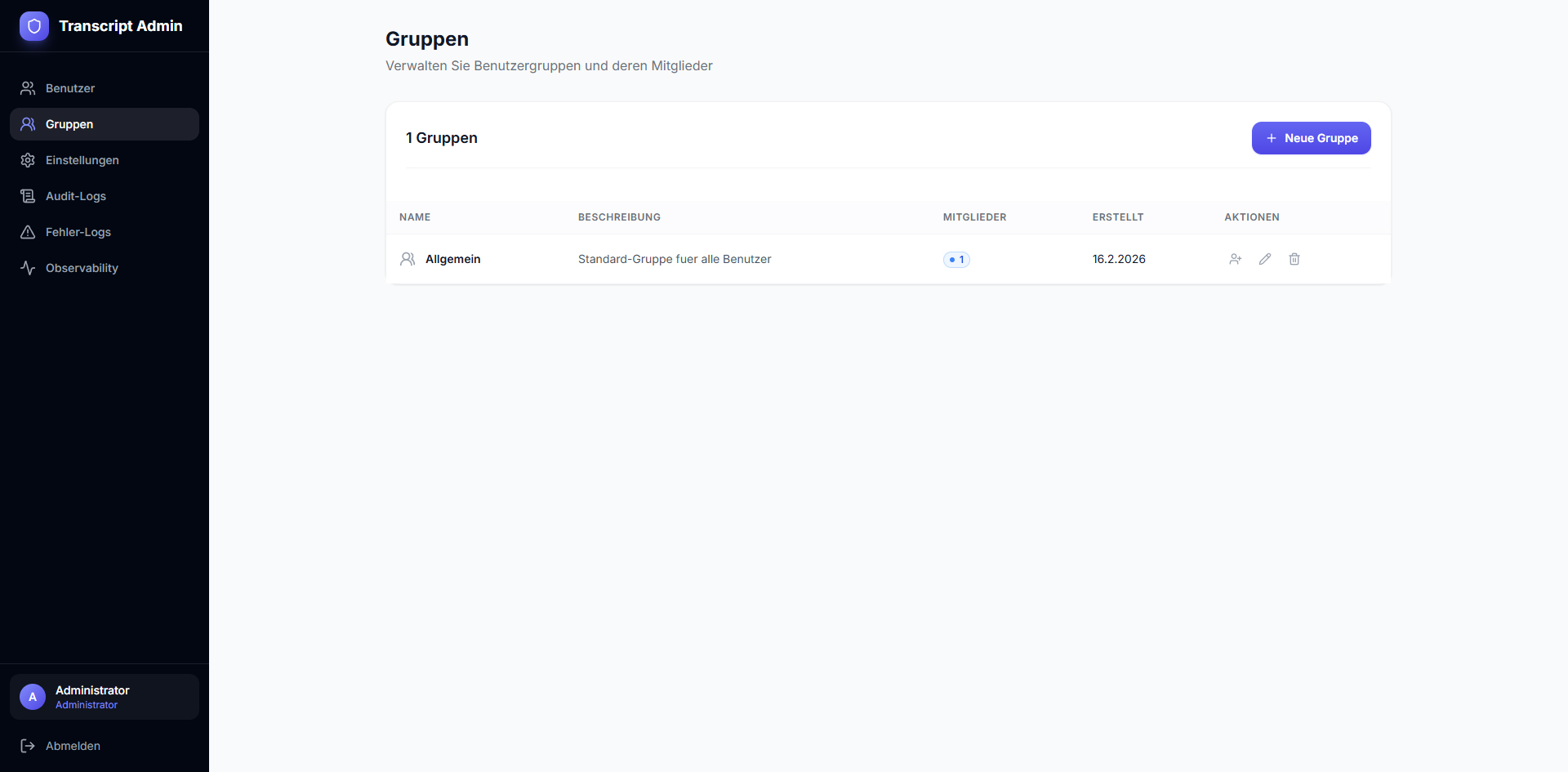Click the Erstellt column header
The image size is (1568, 772).
pyautogui.click(x=1117, y=217)
